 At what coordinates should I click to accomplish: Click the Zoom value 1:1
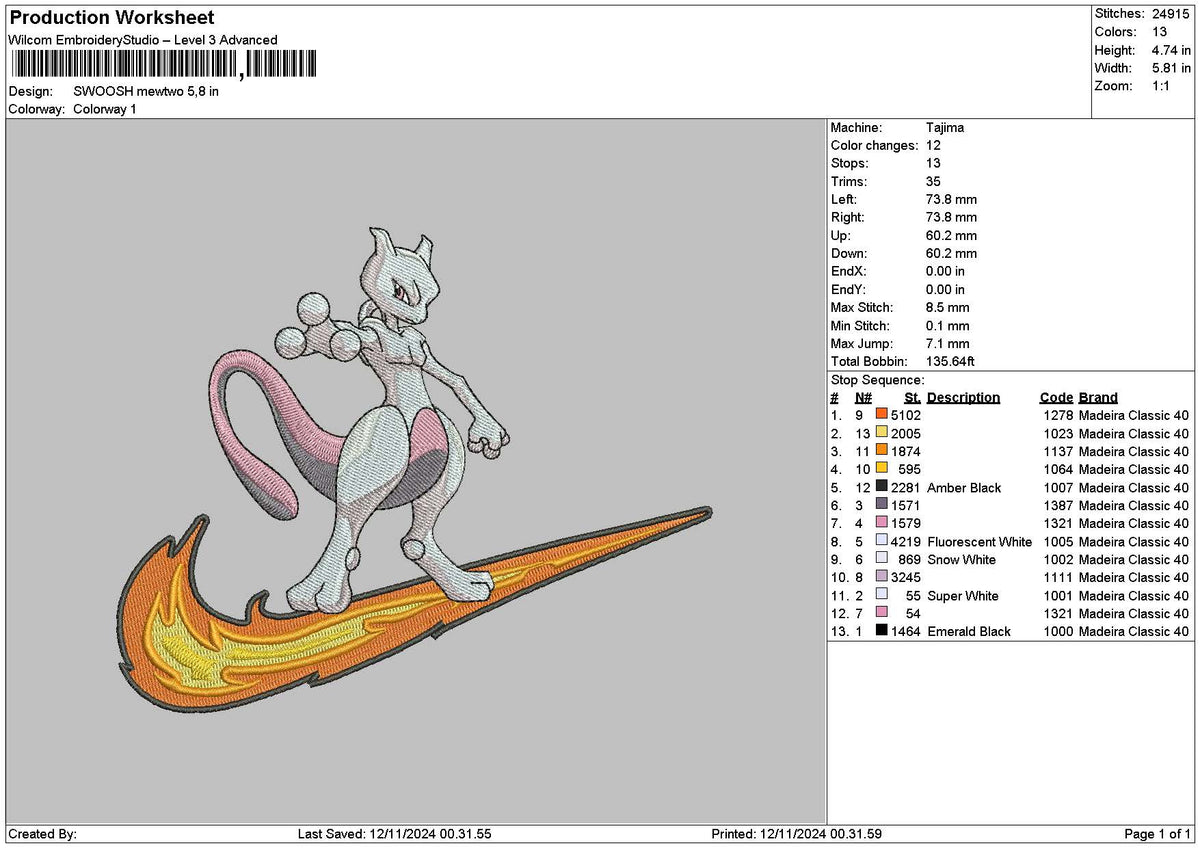(x=1162, y=86)
